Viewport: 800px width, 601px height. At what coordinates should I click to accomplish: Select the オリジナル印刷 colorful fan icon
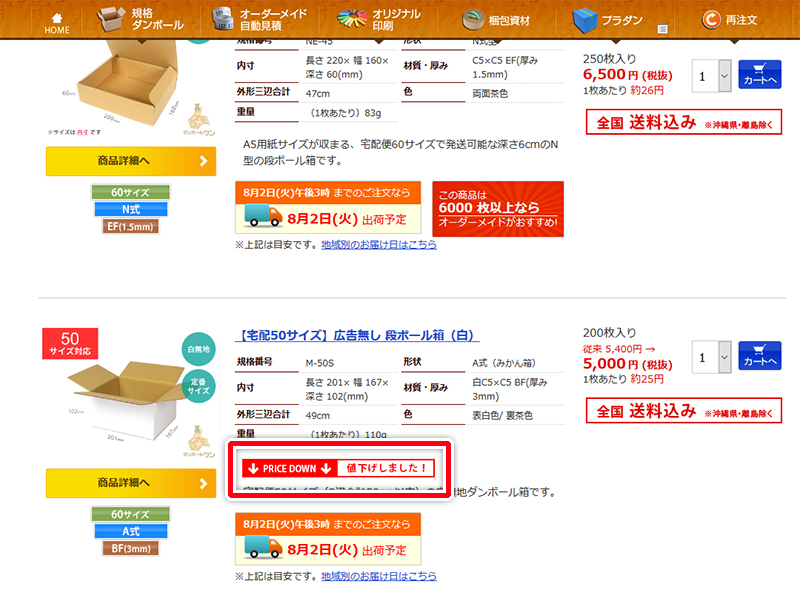(352, 19)
